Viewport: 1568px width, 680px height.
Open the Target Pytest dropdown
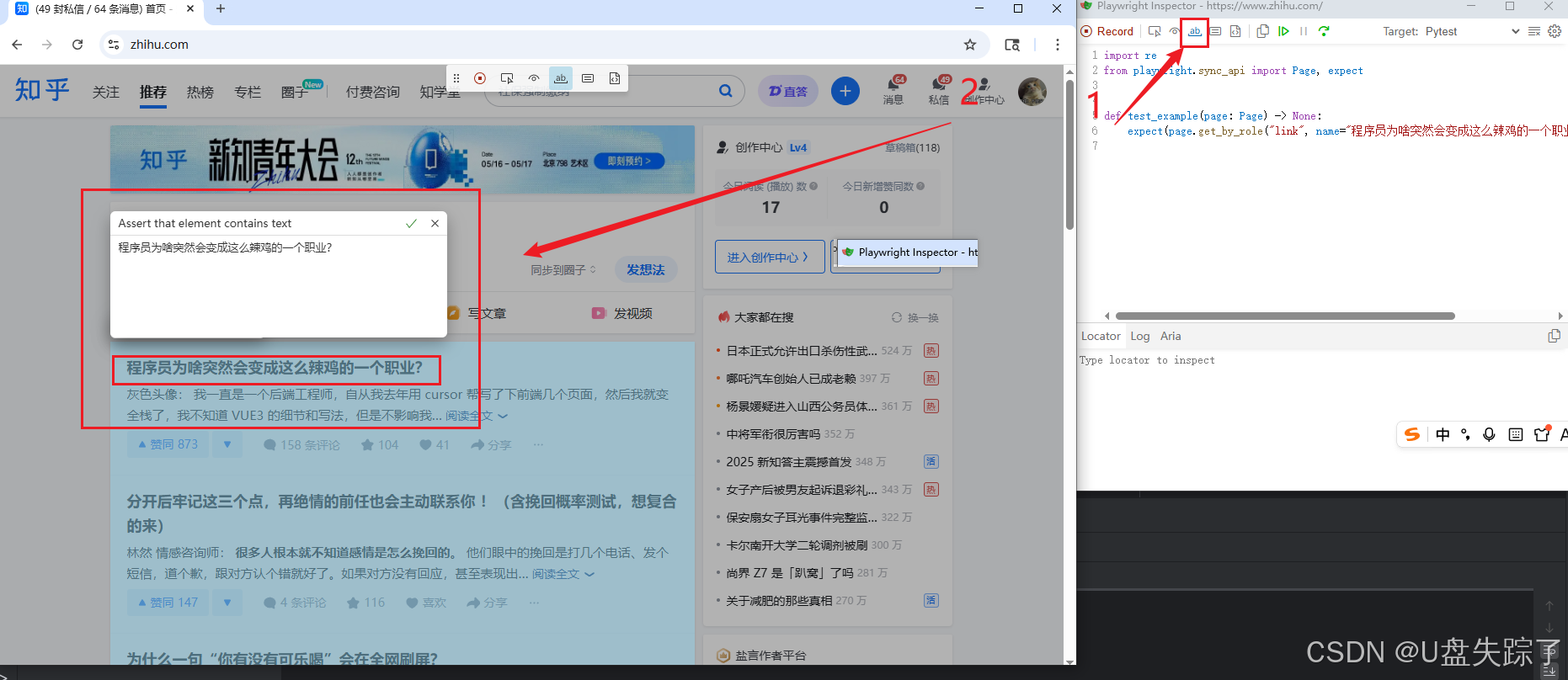[1473, 31]
